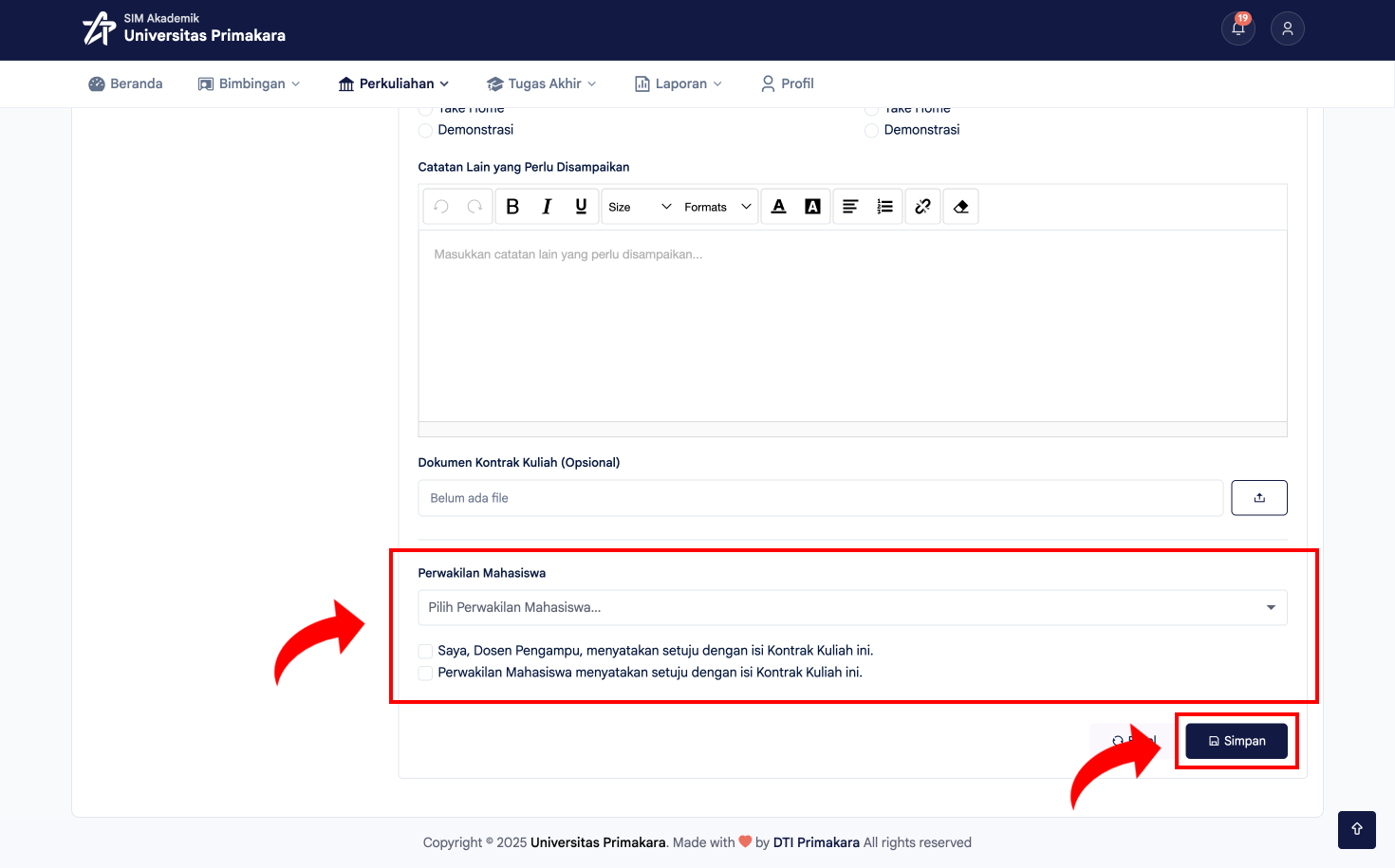The height and width of the screenshot is (868, 1395).
Task: Click the Simpan button
Action: (x=1237, y=741)
